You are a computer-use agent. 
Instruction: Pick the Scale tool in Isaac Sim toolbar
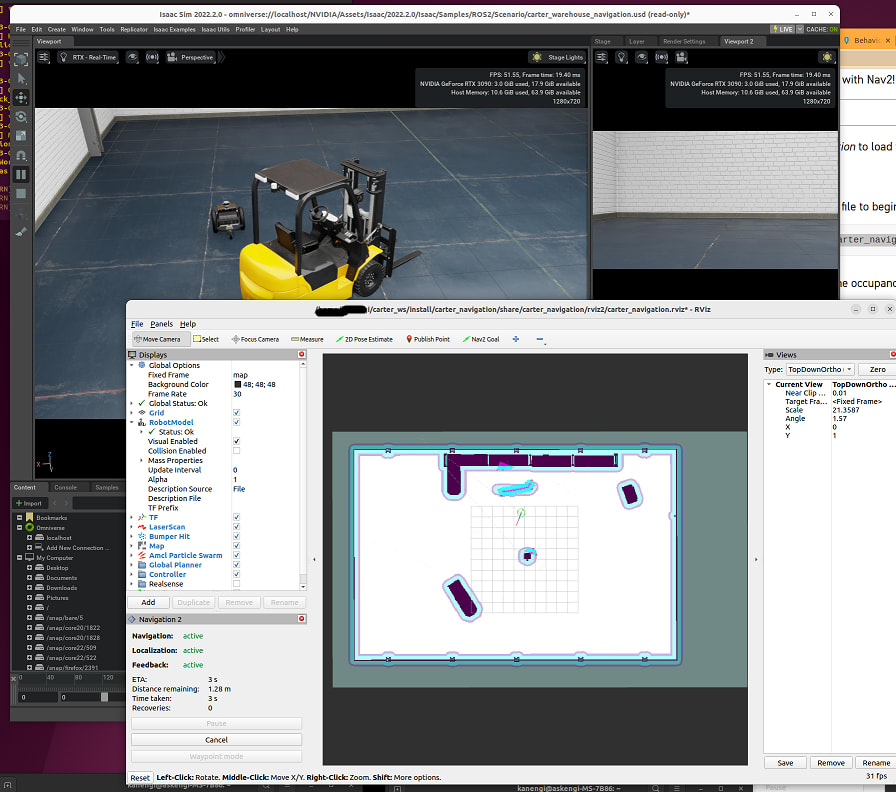21,136
